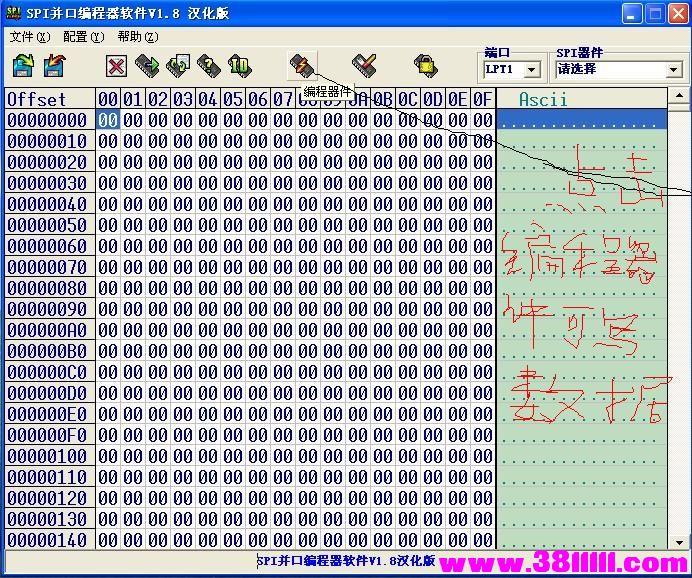The image size is (692, 578).
Task: Click the red X clear buffer icon
Action: tap(117, 66)
